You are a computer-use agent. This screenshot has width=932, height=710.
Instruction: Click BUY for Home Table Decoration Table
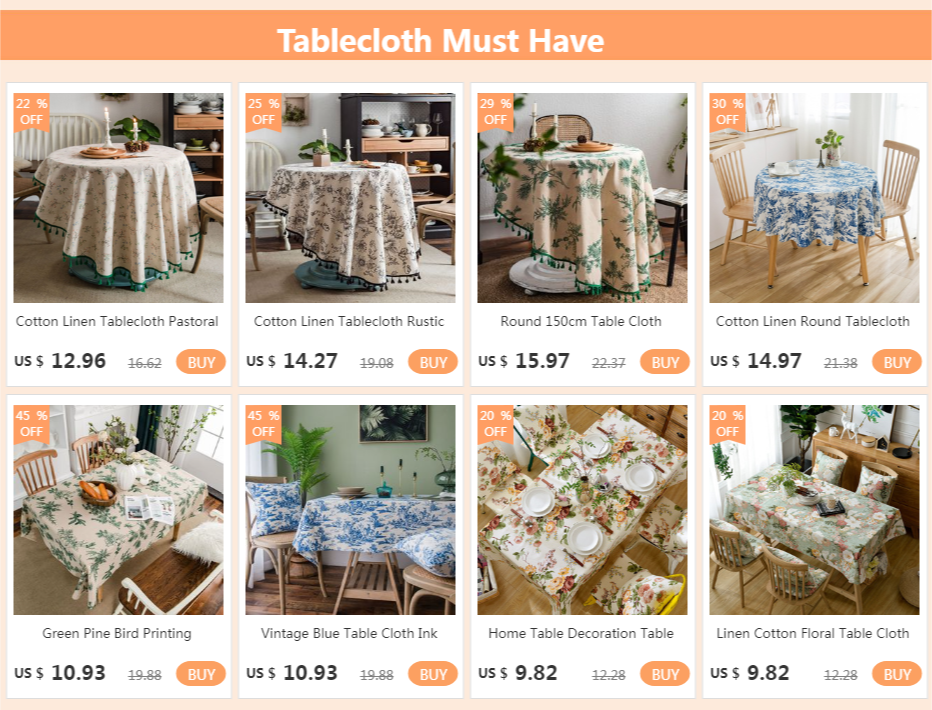click(665, 674)
